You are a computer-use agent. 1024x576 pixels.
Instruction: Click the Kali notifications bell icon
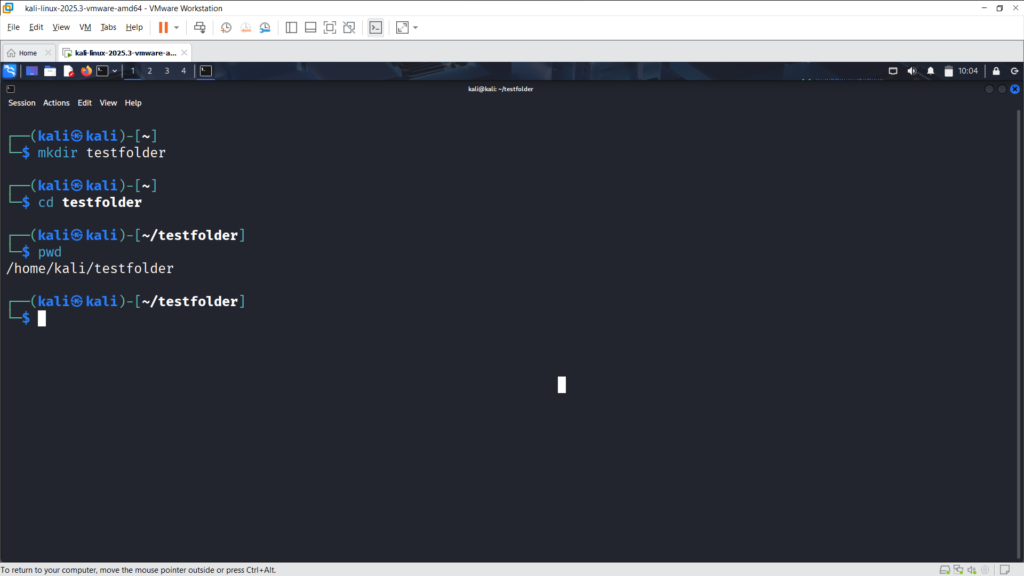(x=930, y=71)
